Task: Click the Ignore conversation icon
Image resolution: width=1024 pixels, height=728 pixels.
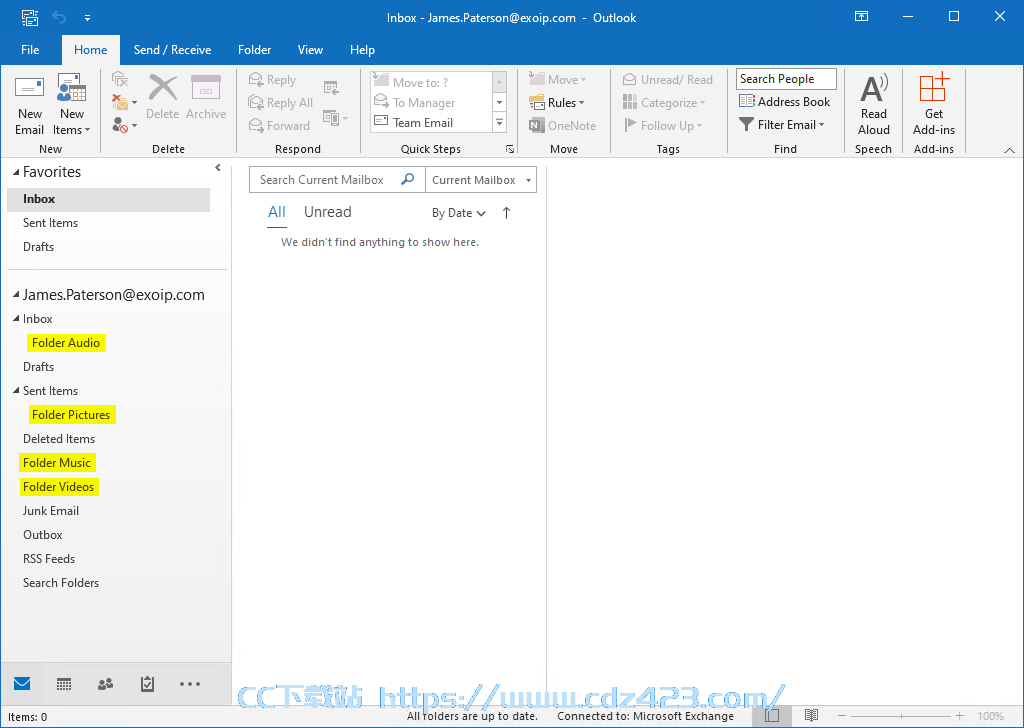Action: pyautogui.click(x=120, y=80)
